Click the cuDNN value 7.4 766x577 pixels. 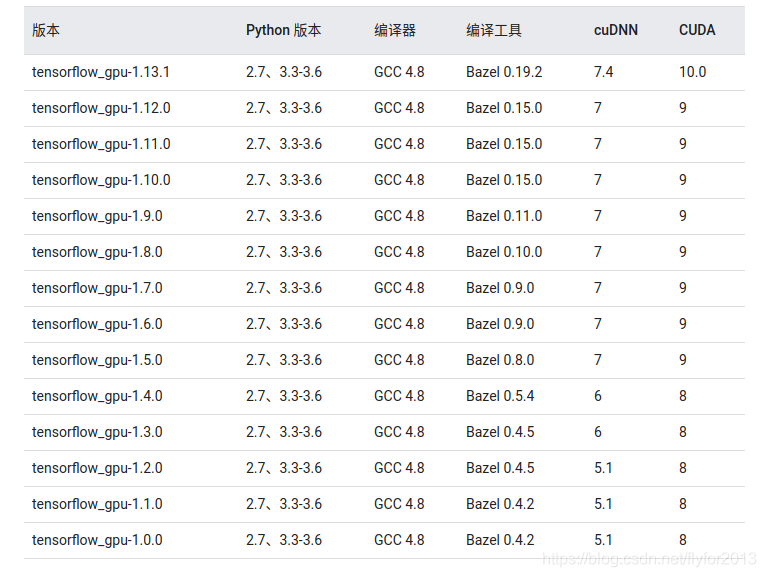(x=603, y=72)
